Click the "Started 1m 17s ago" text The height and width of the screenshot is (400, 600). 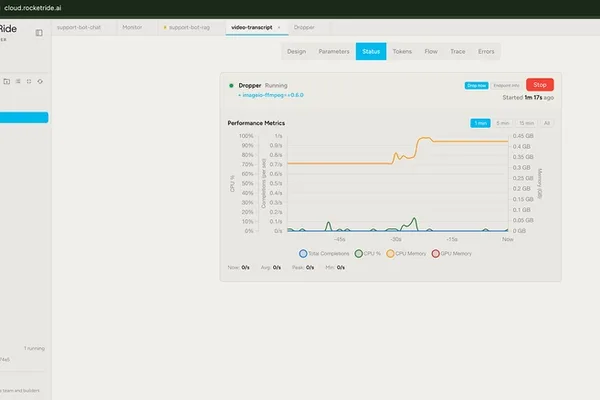(528, 98)
